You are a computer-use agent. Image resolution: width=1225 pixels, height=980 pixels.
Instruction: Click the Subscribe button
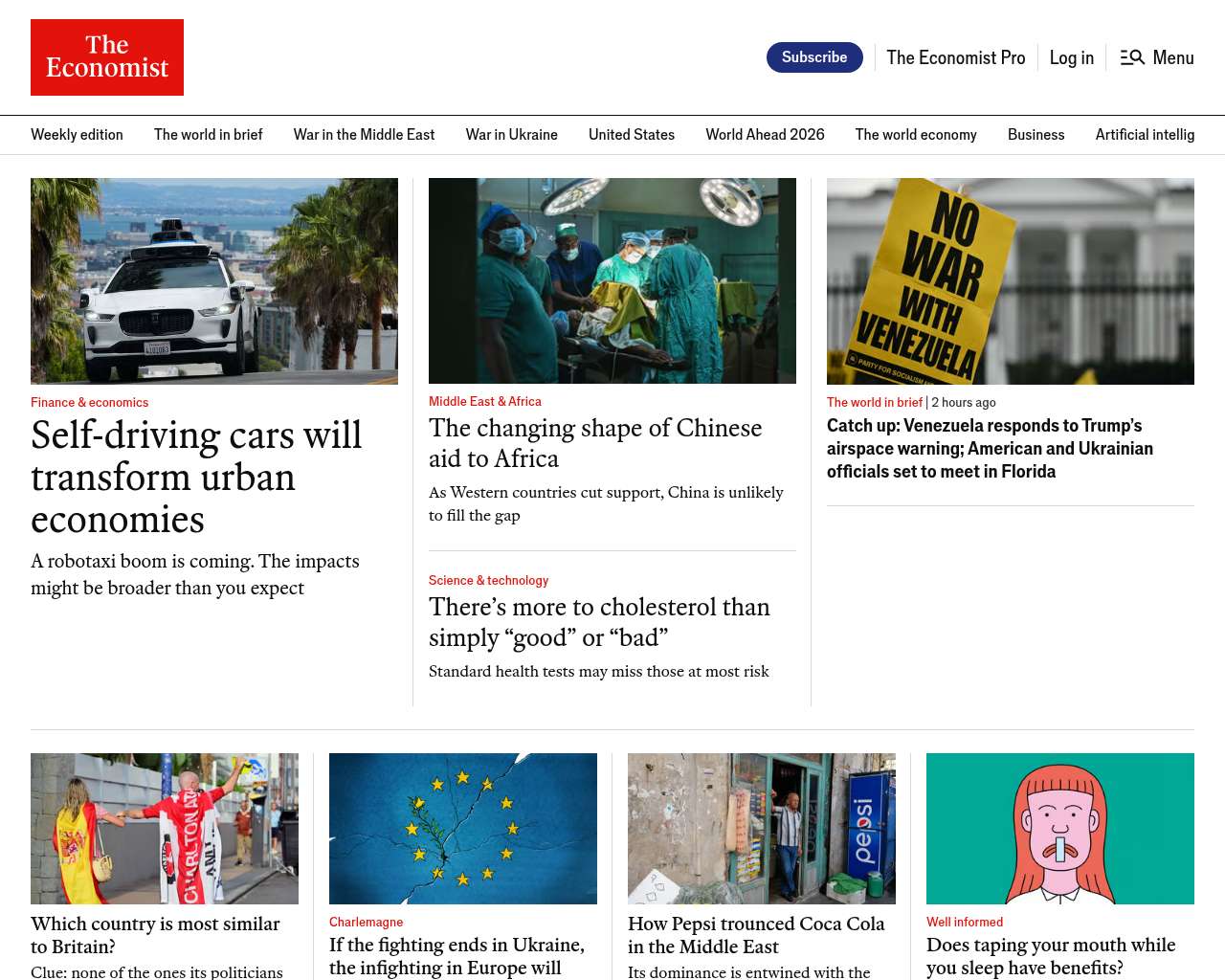[814, 57]
